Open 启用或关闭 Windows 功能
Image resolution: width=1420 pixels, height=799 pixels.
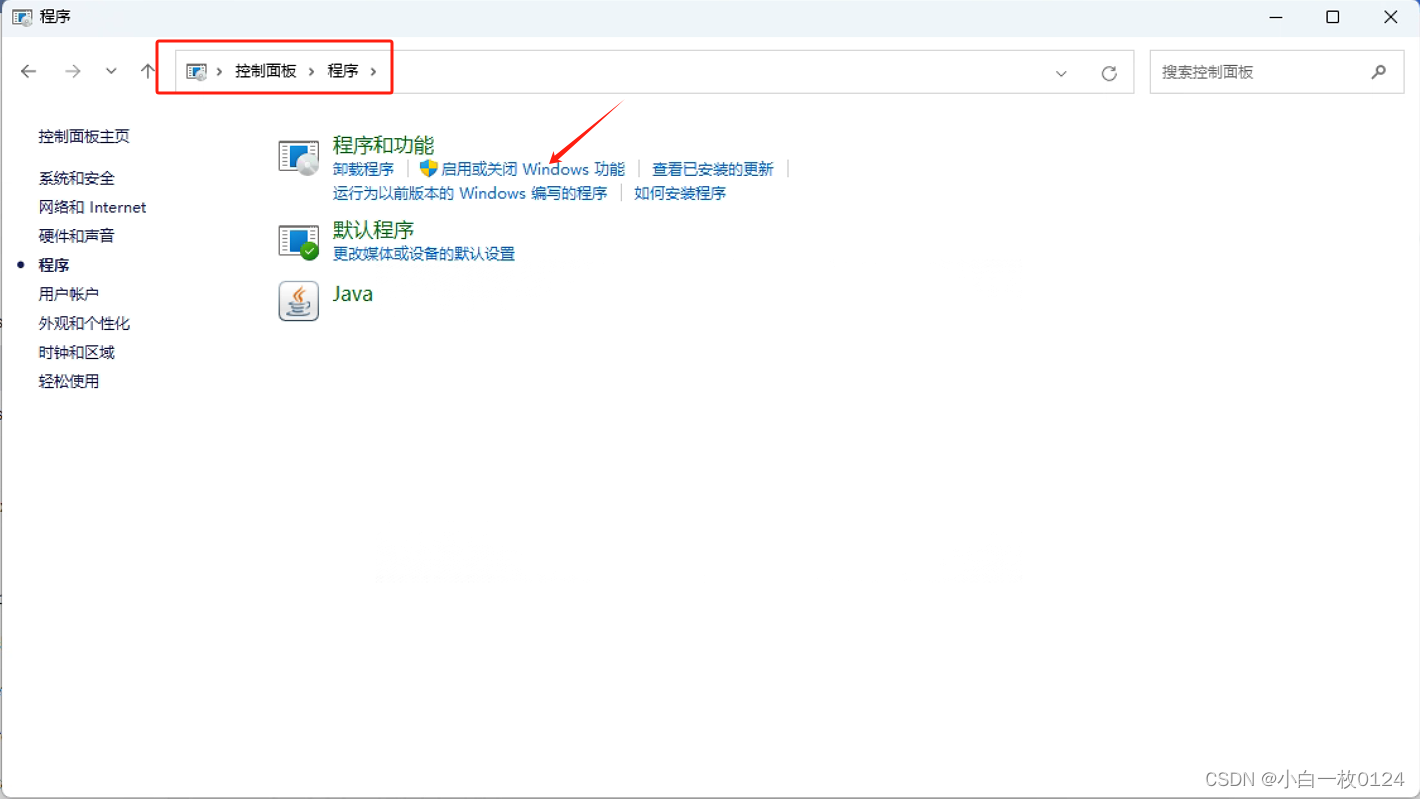[x=533, y=169]
